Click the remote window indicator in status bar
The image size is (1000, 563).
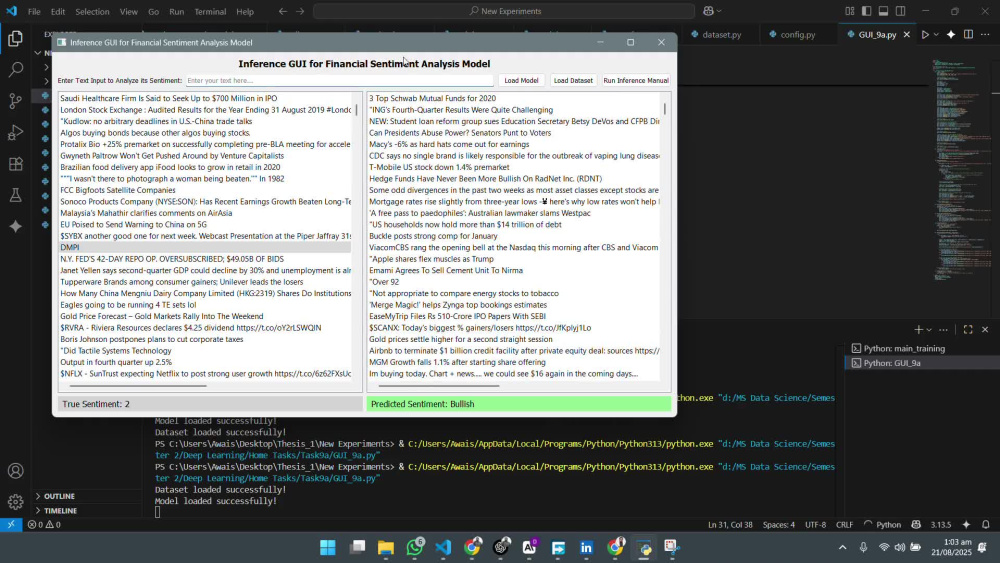tap(11, 525)
